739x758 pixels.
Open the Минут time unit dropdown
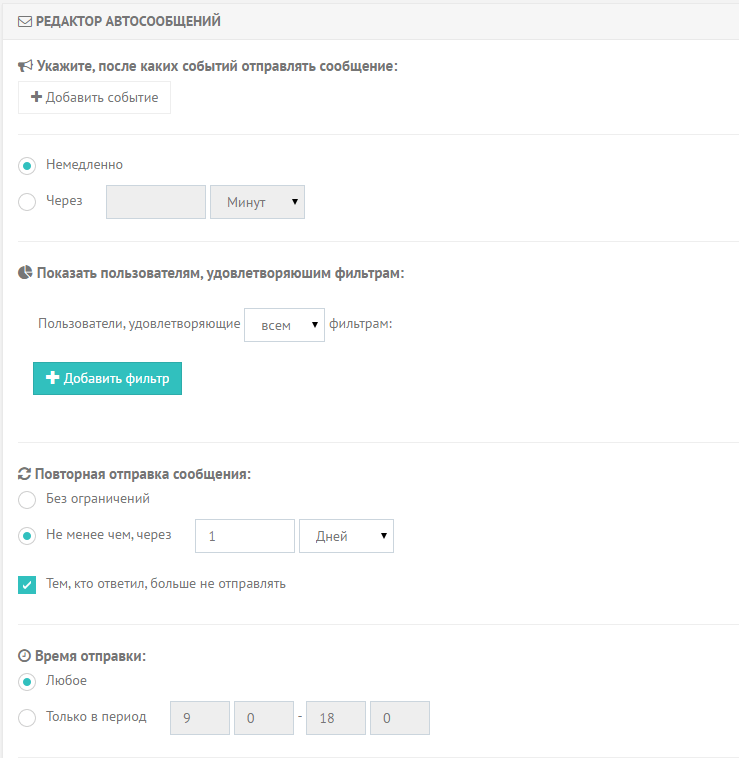257,202
